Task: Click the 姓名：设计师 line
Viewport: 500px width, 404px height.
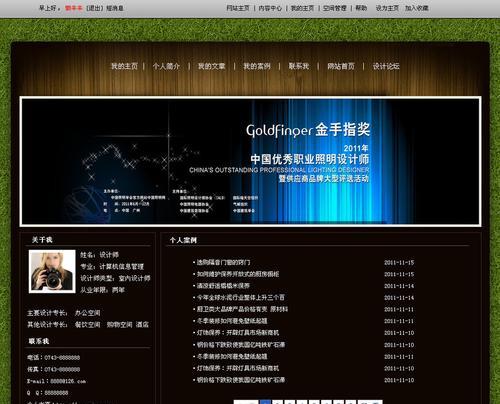Action: tap(99, 255)
